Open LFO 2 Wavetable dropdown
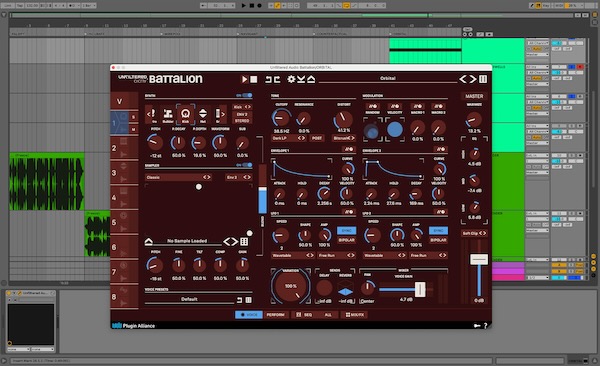This screenshot has width=600, height=366. click(x=385, y=255)
